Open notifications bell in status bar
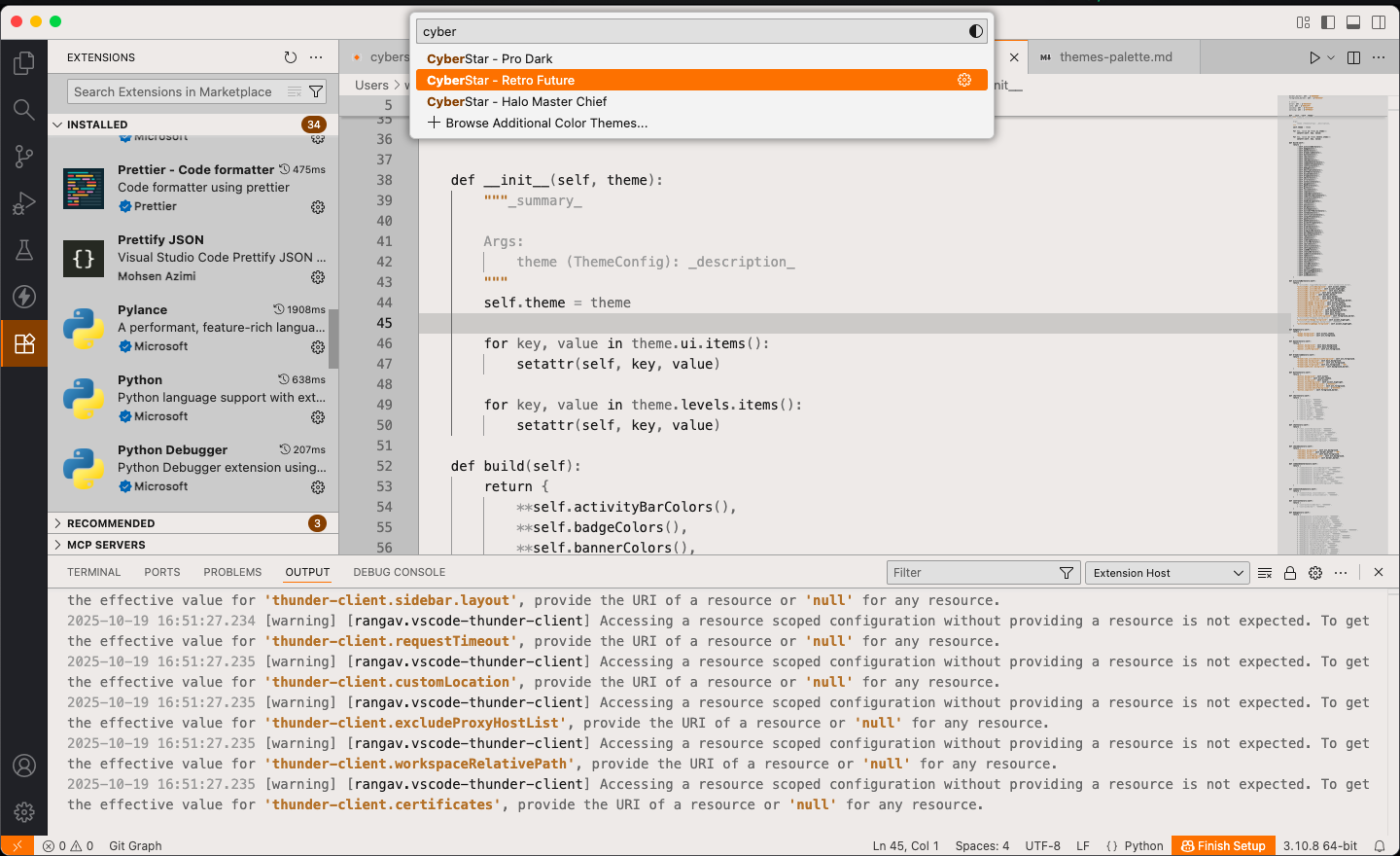 [1379, 846]
